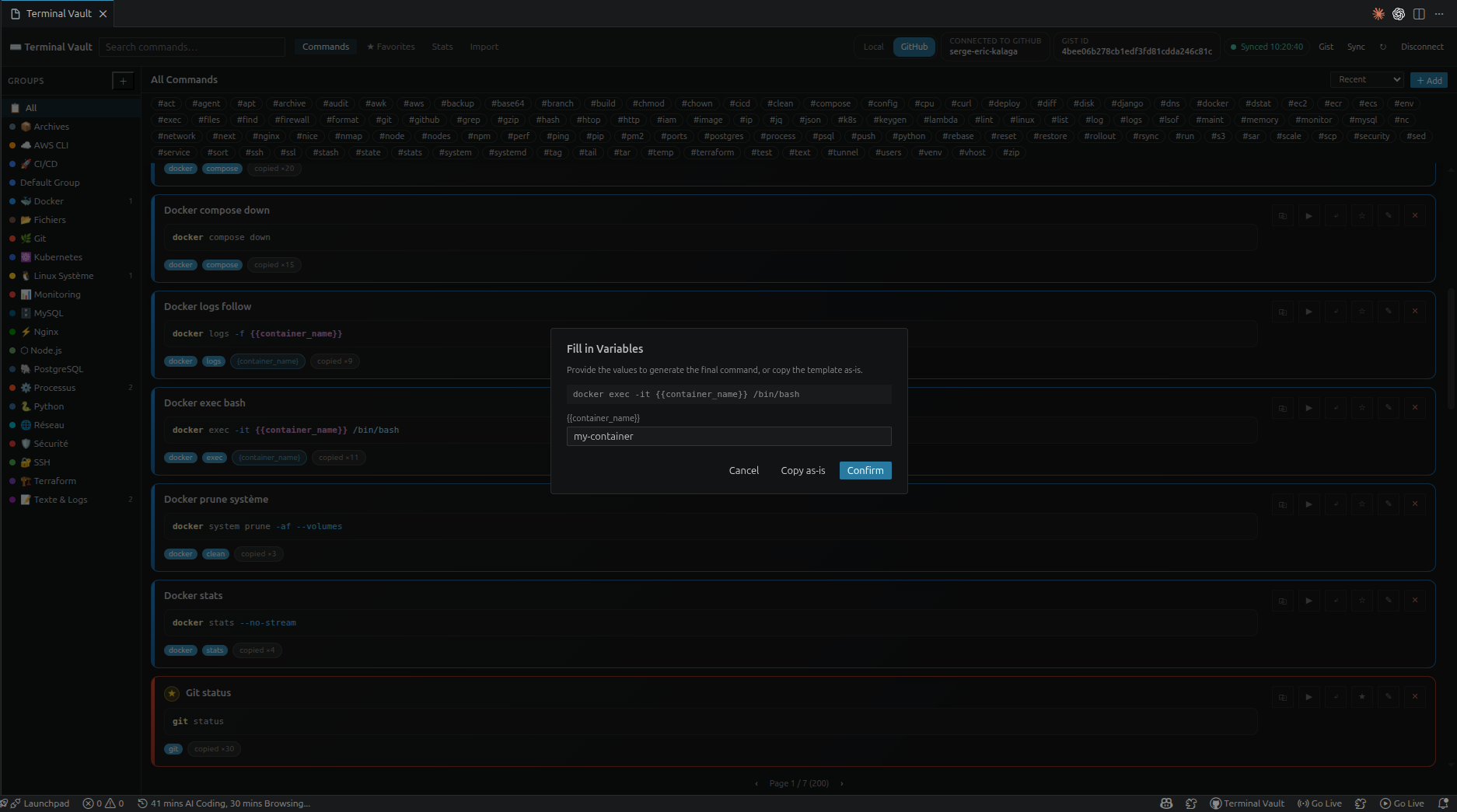Click Terminal Vault in the status bar

point(1247,803)
